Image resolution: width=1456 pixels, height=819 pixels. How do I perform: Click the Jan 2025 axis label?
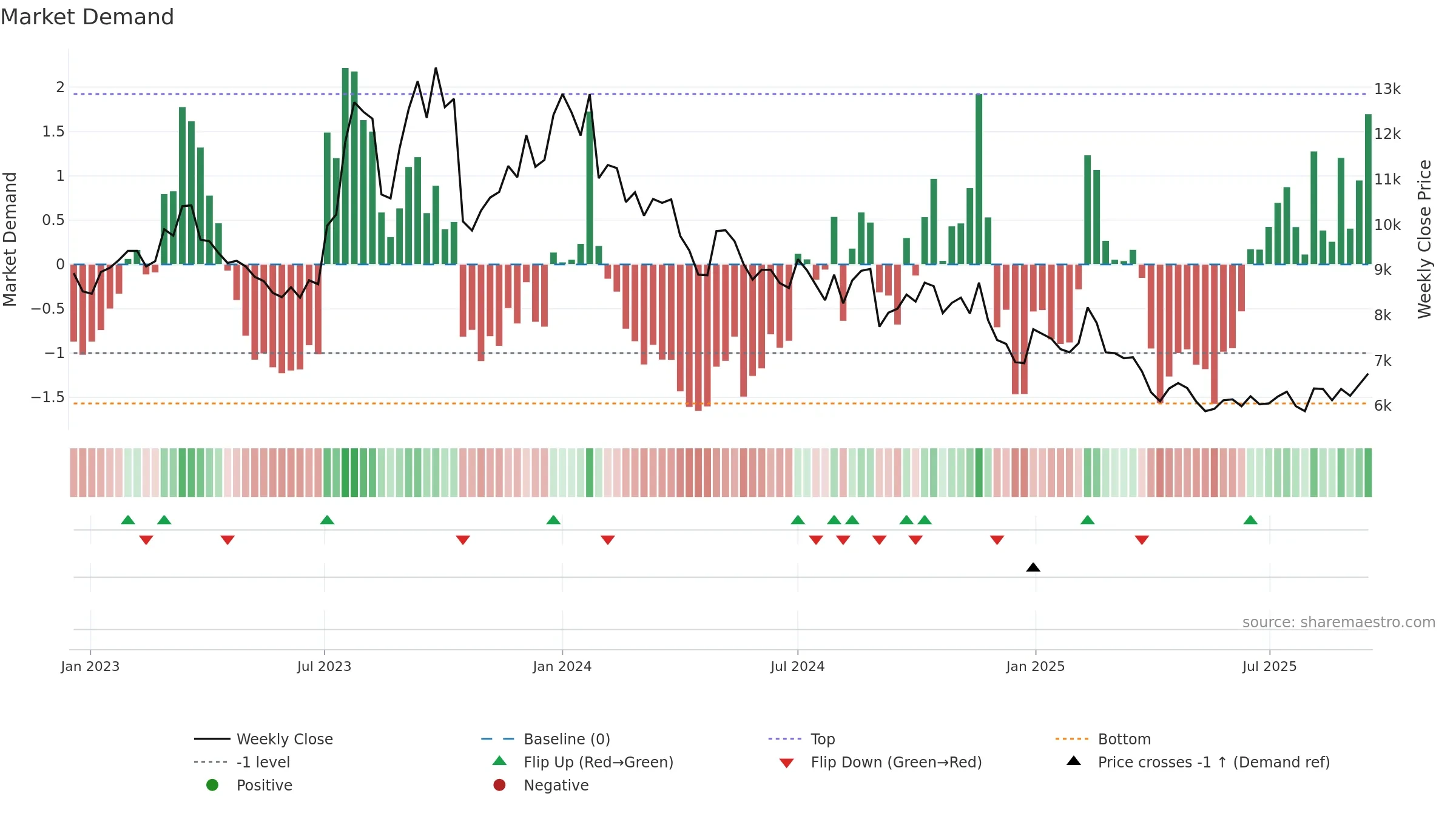(x=1035, y=667)
